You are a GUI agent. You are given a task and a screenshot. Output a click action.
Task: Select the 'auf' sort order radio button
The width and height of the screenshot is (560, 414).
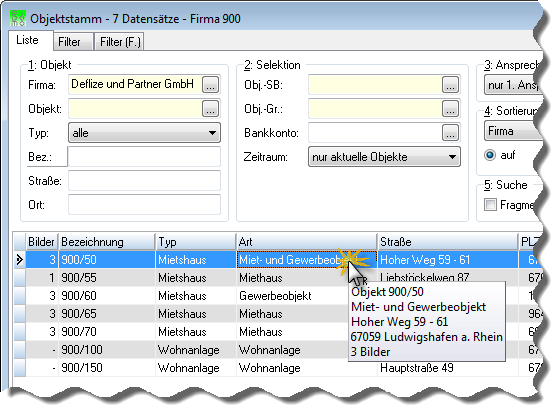(490, 155)
